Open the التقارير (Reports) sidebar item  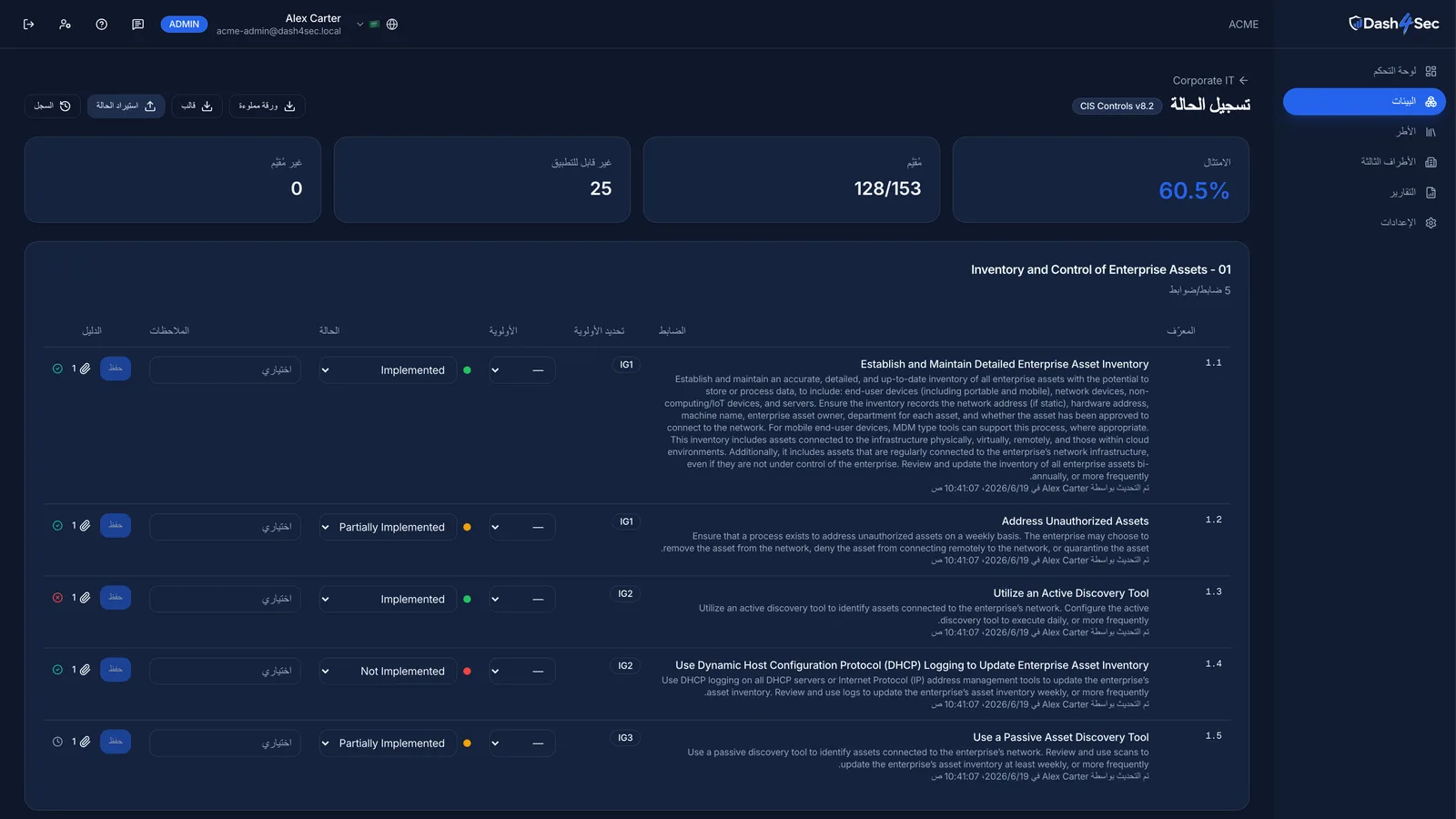tap(1412, 193)
